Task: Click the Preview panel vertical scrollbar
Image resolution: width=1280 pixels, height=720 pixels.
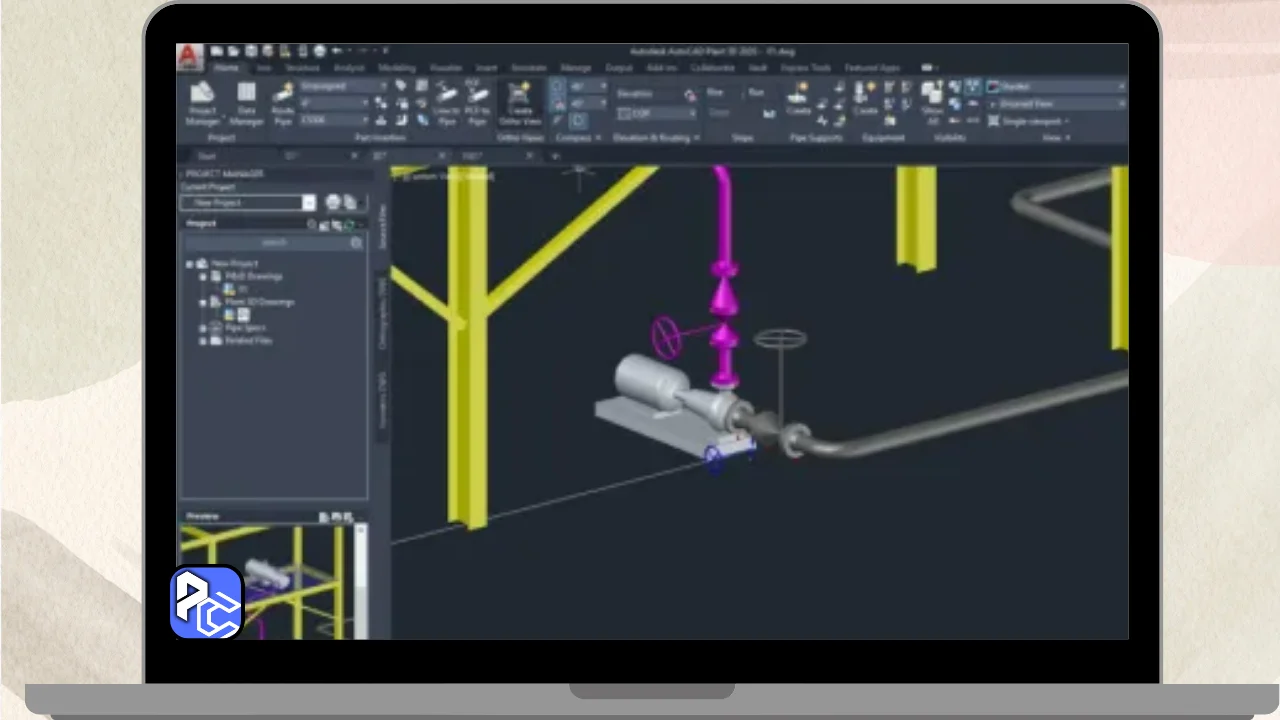Action: [362, 580]
